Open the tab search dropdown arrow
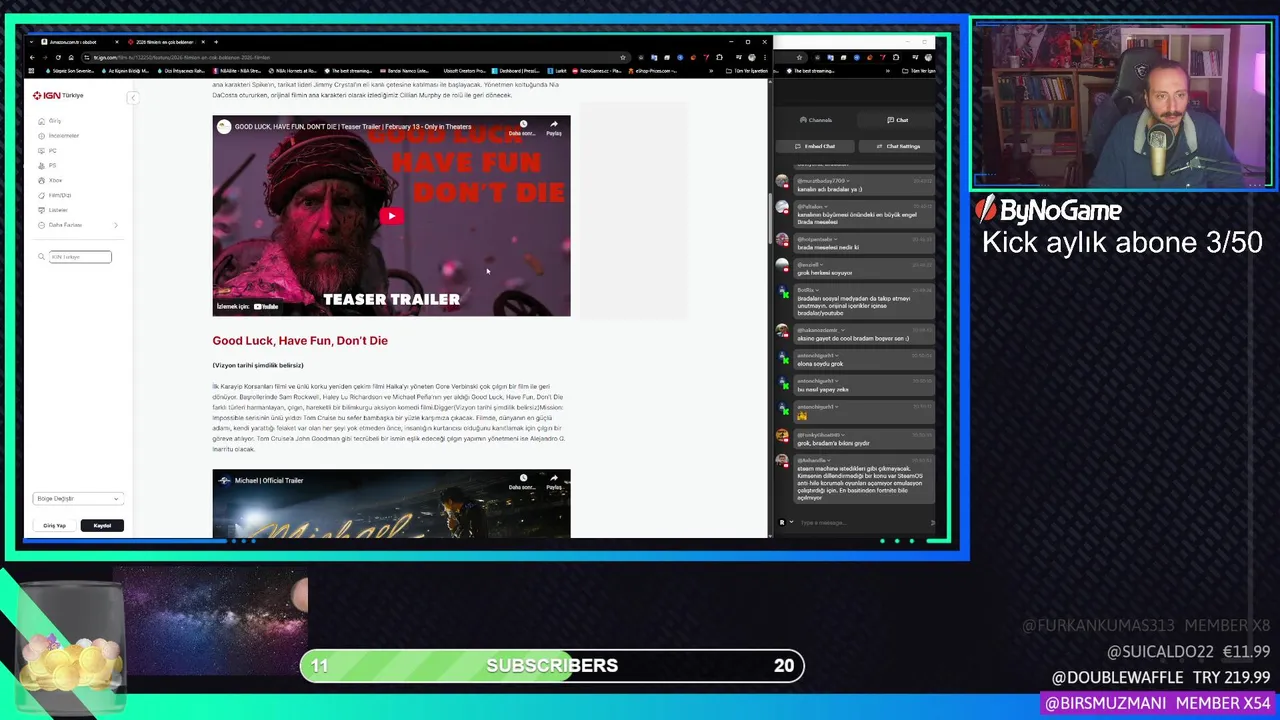 [x=31, y=42]
